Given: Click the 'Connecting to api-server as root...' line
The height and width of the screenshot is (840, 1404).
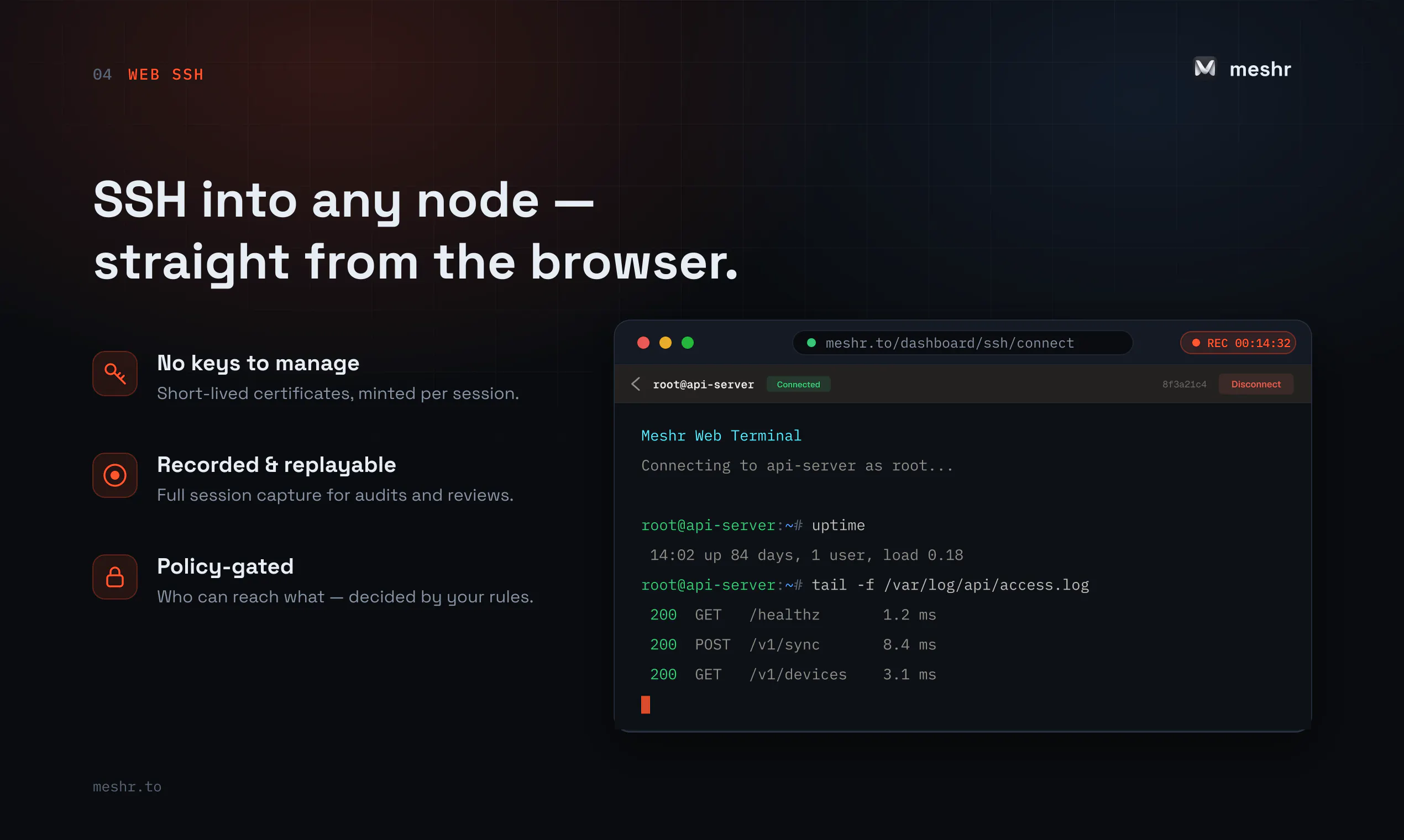Looking at the screenshot, I should pyautogui.click(x=797, y=466).
